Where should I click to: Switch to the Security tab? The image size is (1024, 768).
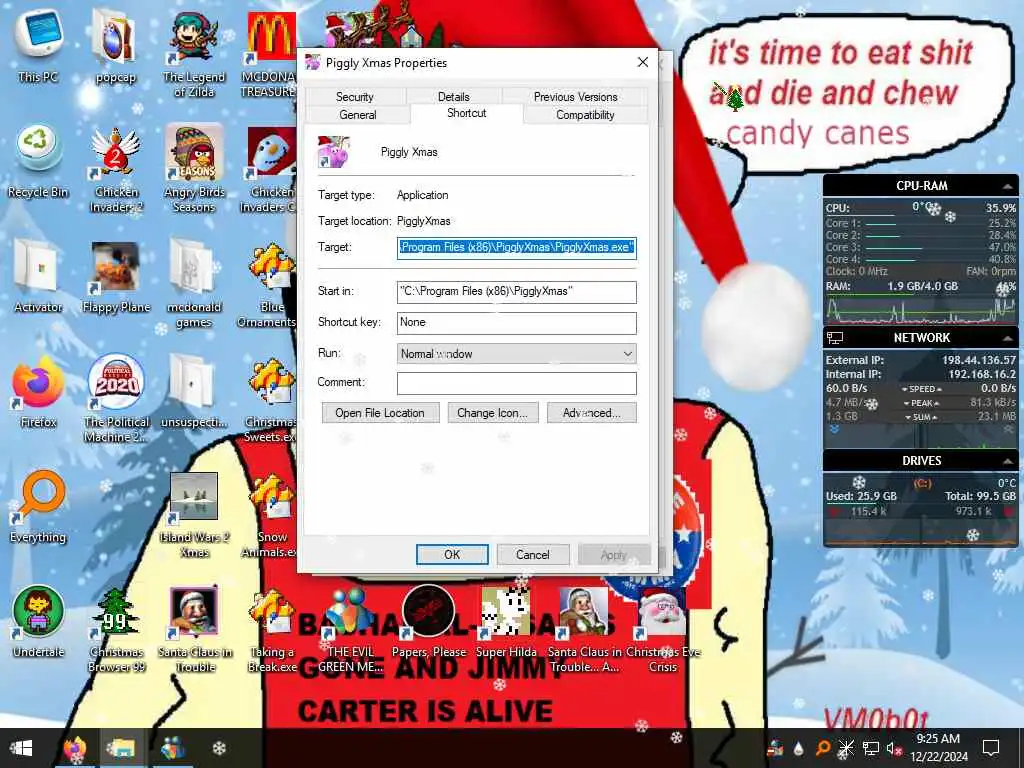[355, 97]
